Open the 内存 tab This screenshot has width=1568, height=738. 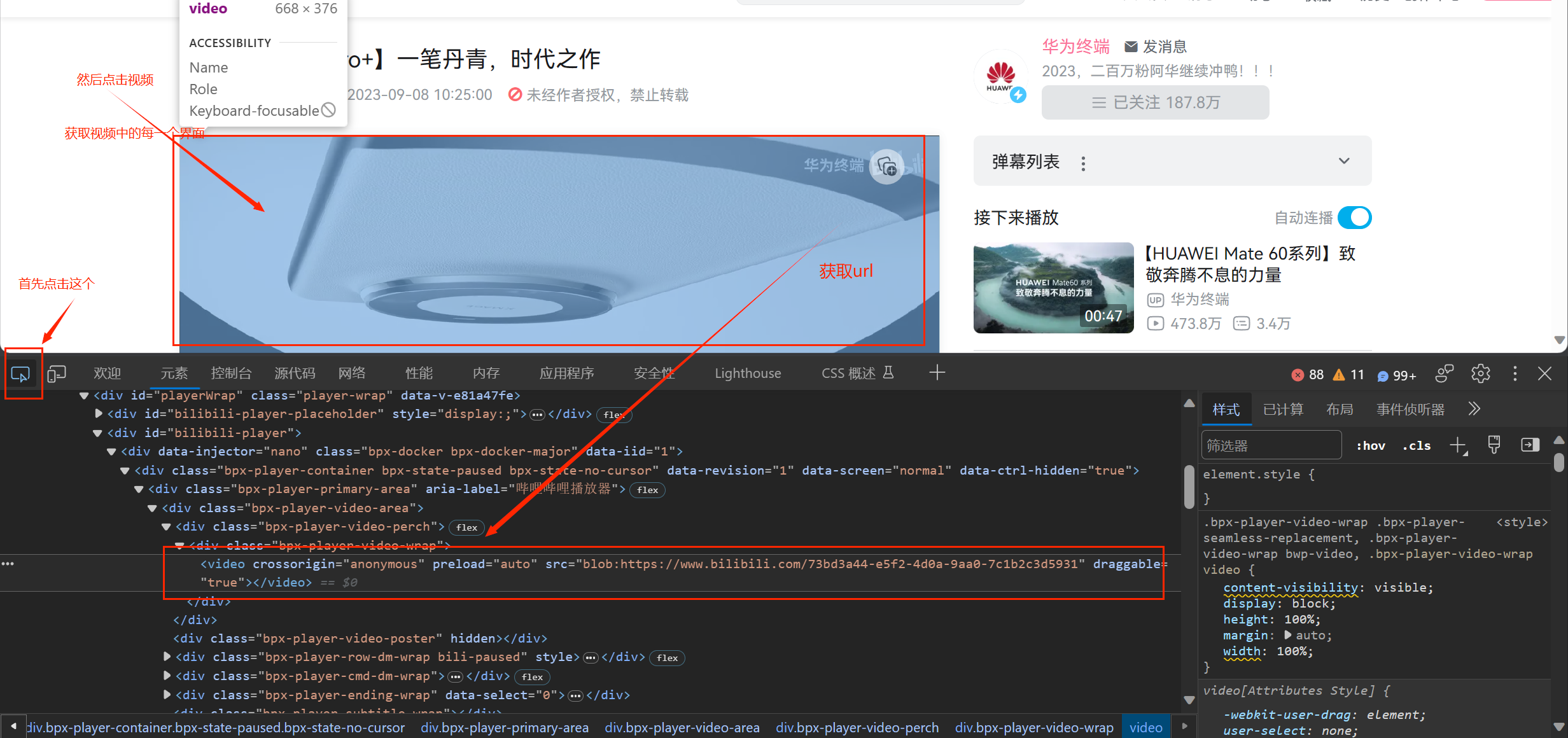coord(486,373)
